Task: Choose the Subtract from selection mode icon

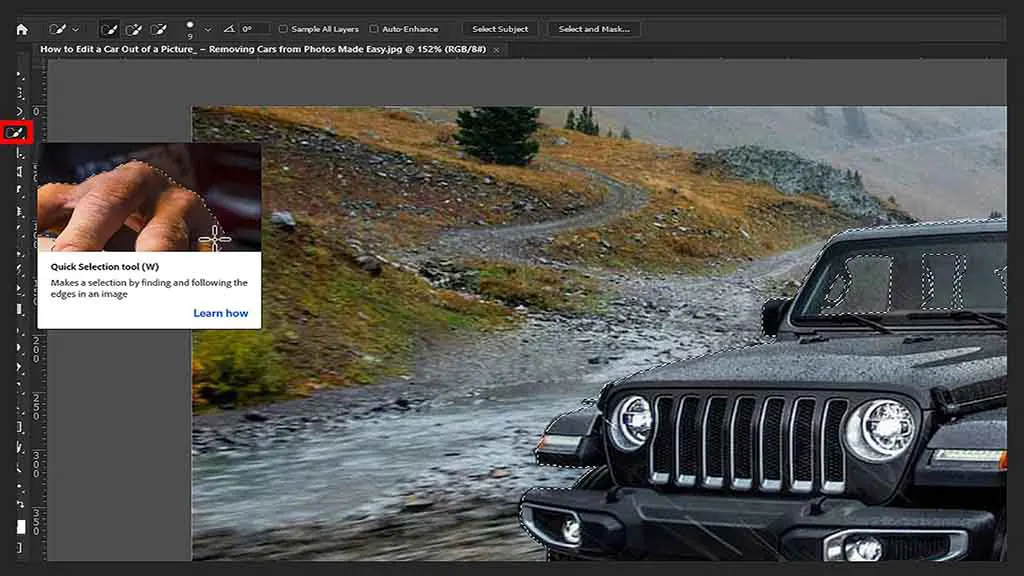Action: point(159,29)
